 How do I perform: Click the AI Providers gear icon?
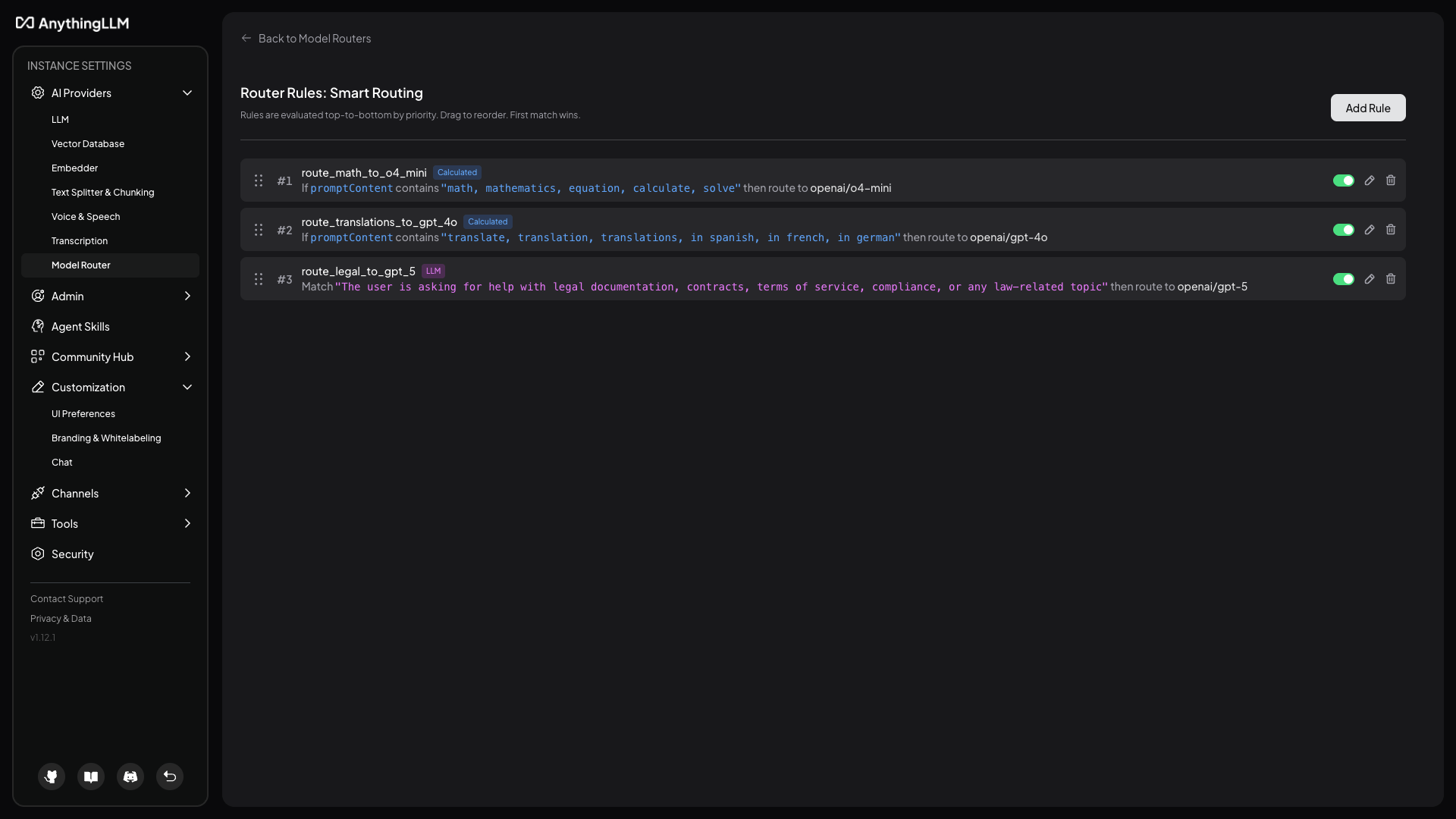pyautogui.click(x=38, y=93)
